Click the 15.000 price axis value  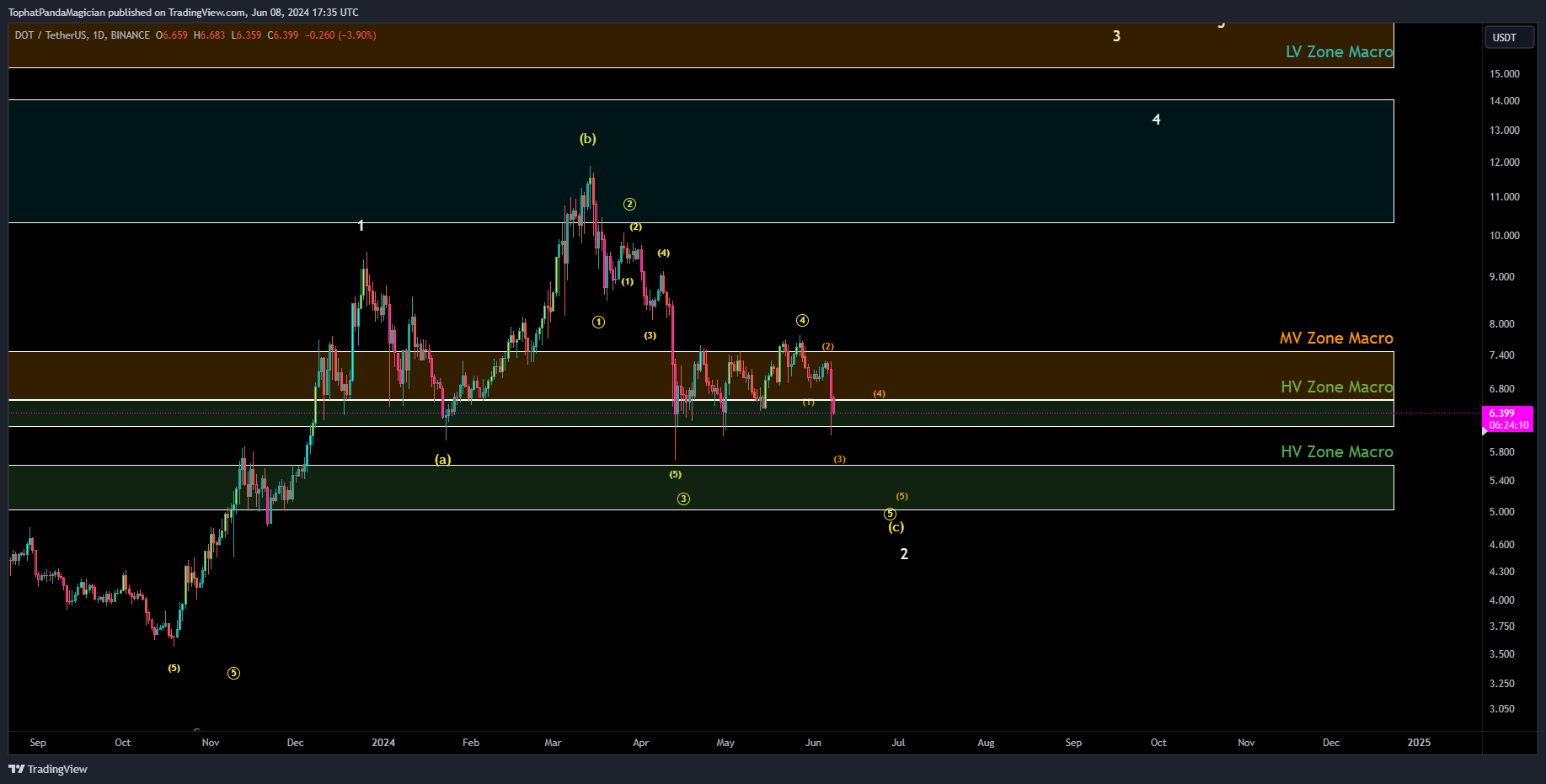click(x=1505, y=74)
